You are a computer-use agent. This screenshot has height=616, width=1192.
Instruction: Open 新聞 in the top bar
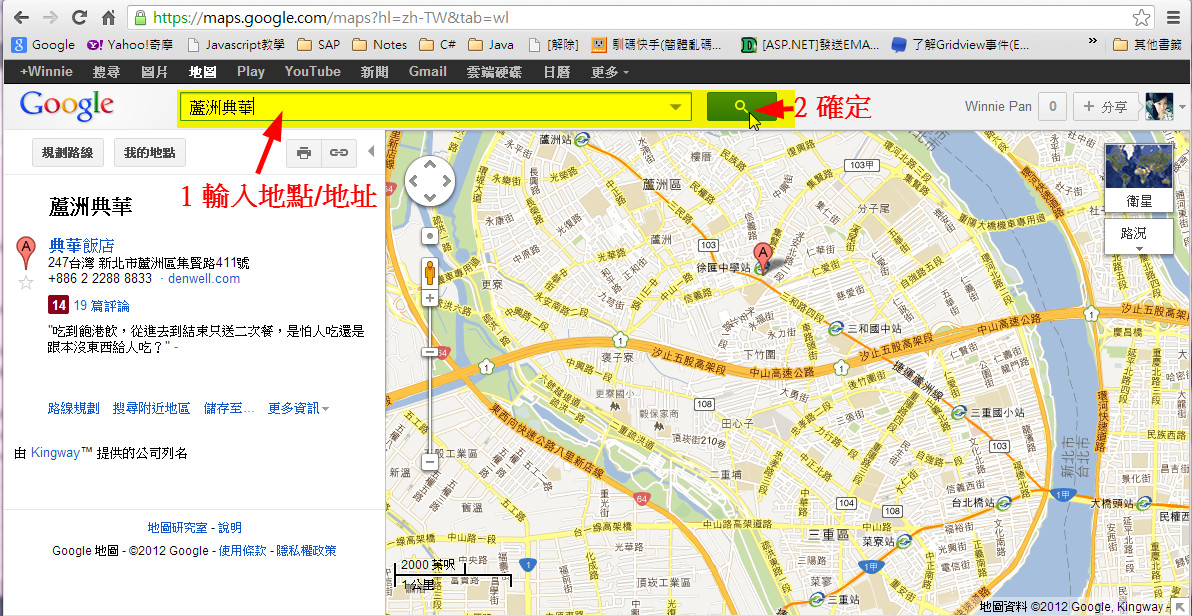tap(375, 71)
